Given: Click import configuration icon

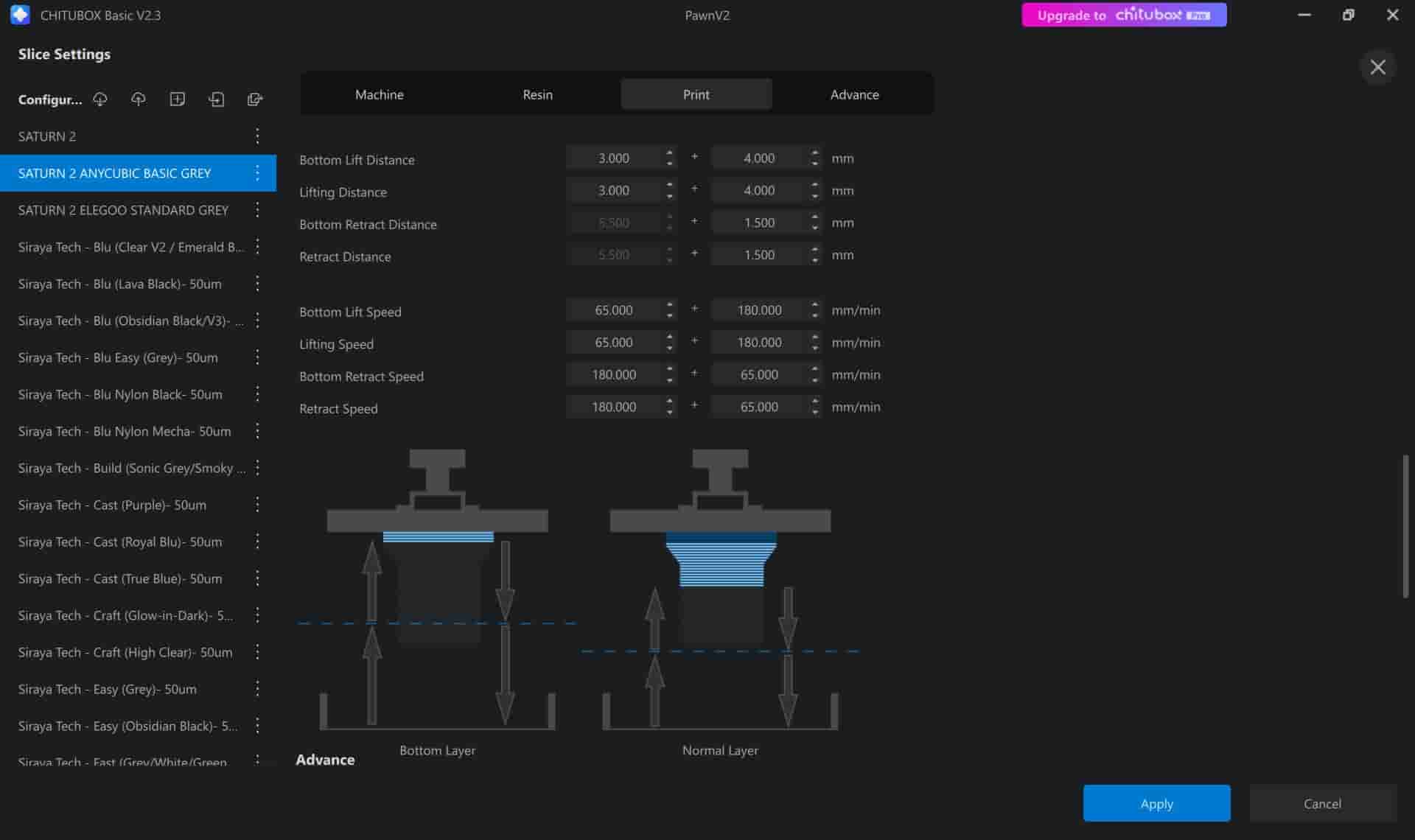Looking at the screenshot, I should pos(216,99).
